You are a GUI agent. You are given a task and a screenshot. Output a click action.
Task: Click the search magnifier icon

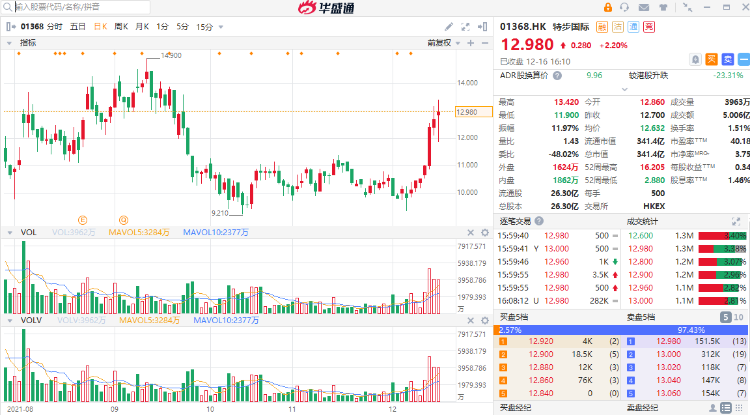pos(7,7)
